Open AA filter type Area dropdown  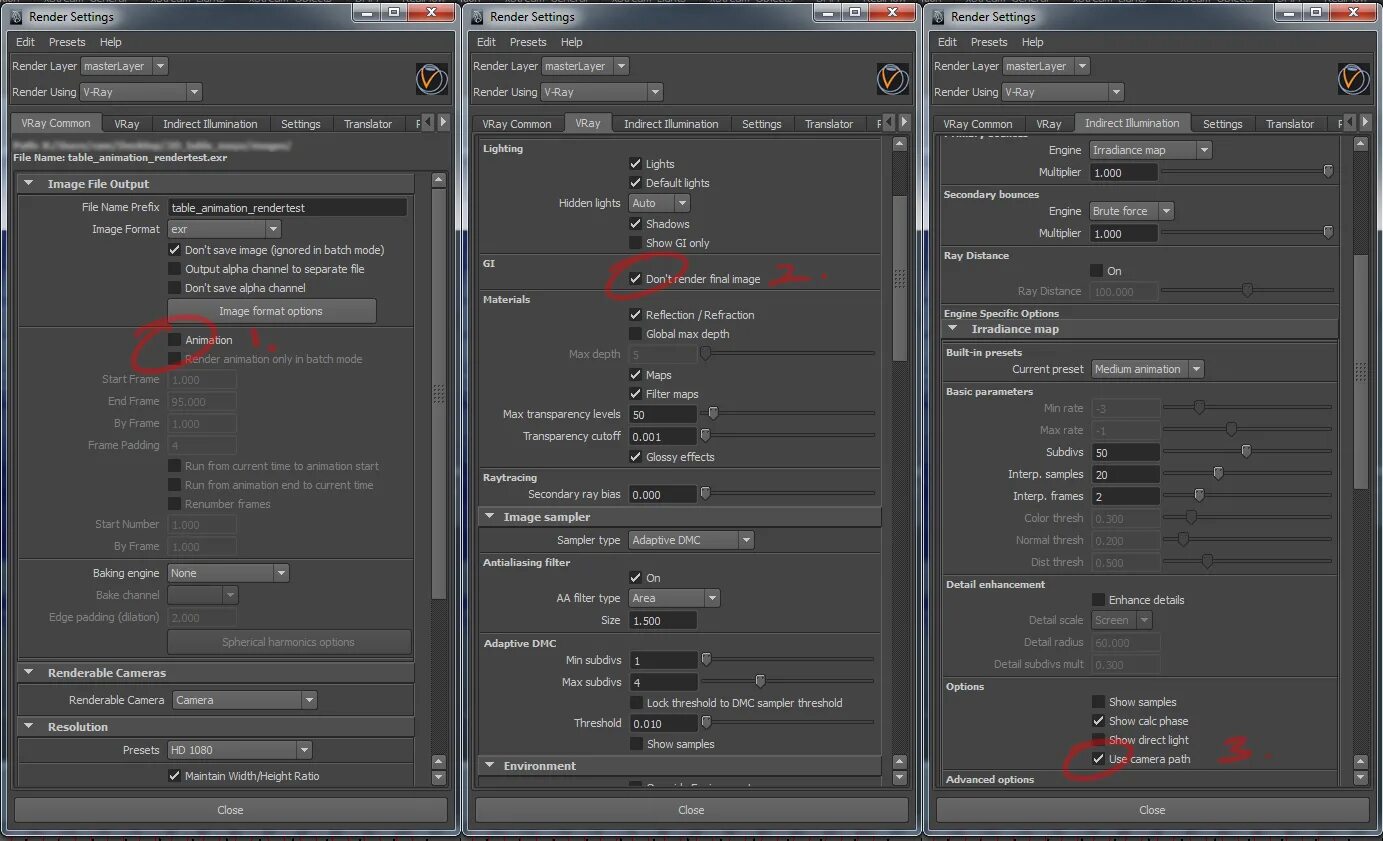674,598
